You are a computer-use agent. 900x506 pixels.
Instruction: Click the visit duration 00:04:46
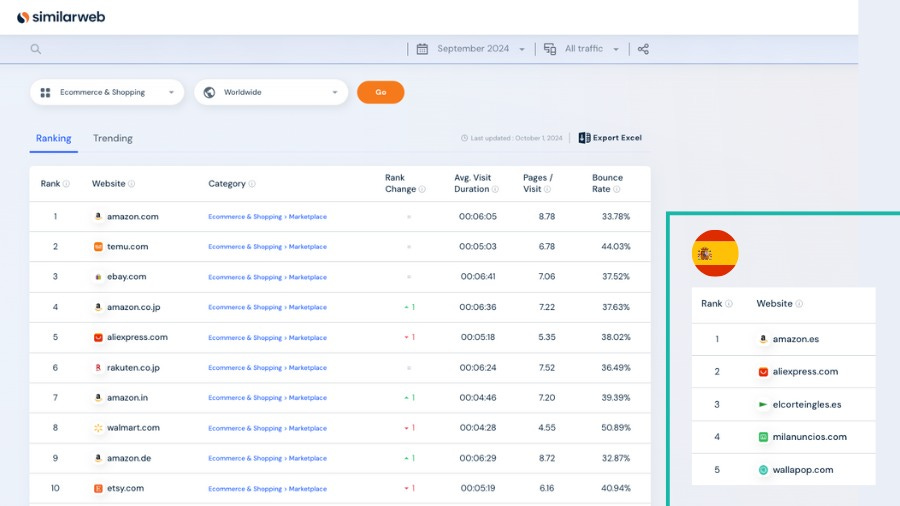[478, 398]
